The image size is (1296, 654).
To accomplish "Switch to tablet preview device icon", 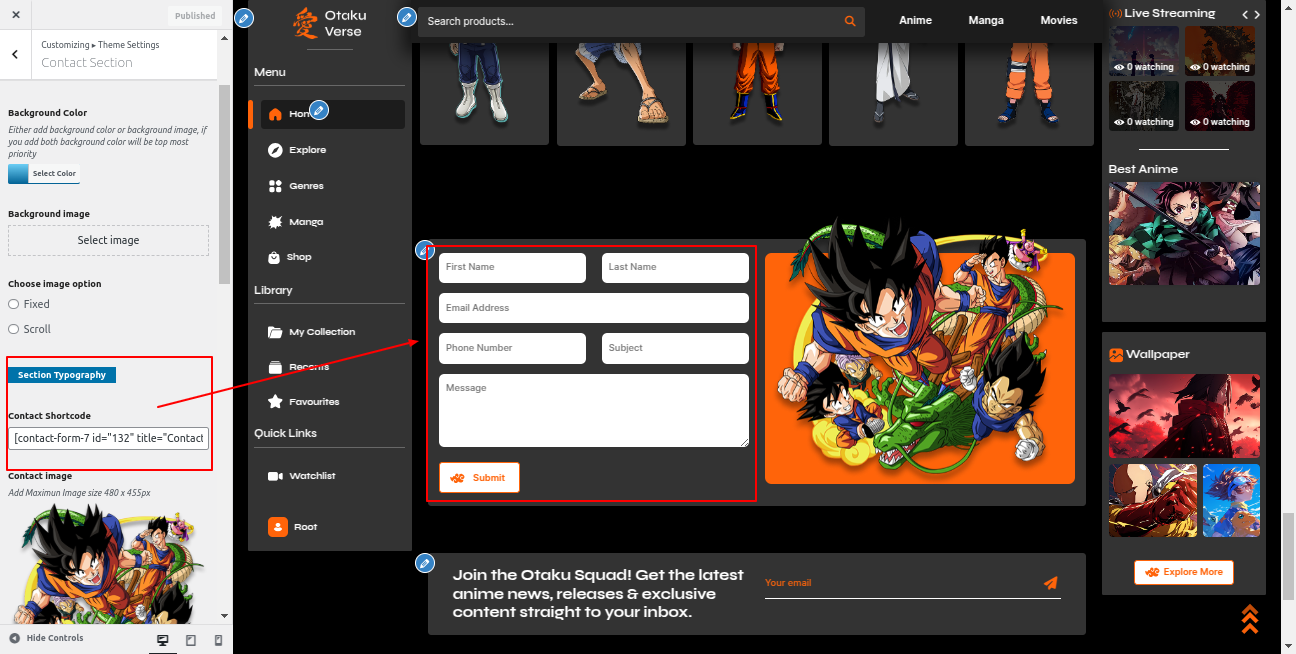I will point(191,640).
